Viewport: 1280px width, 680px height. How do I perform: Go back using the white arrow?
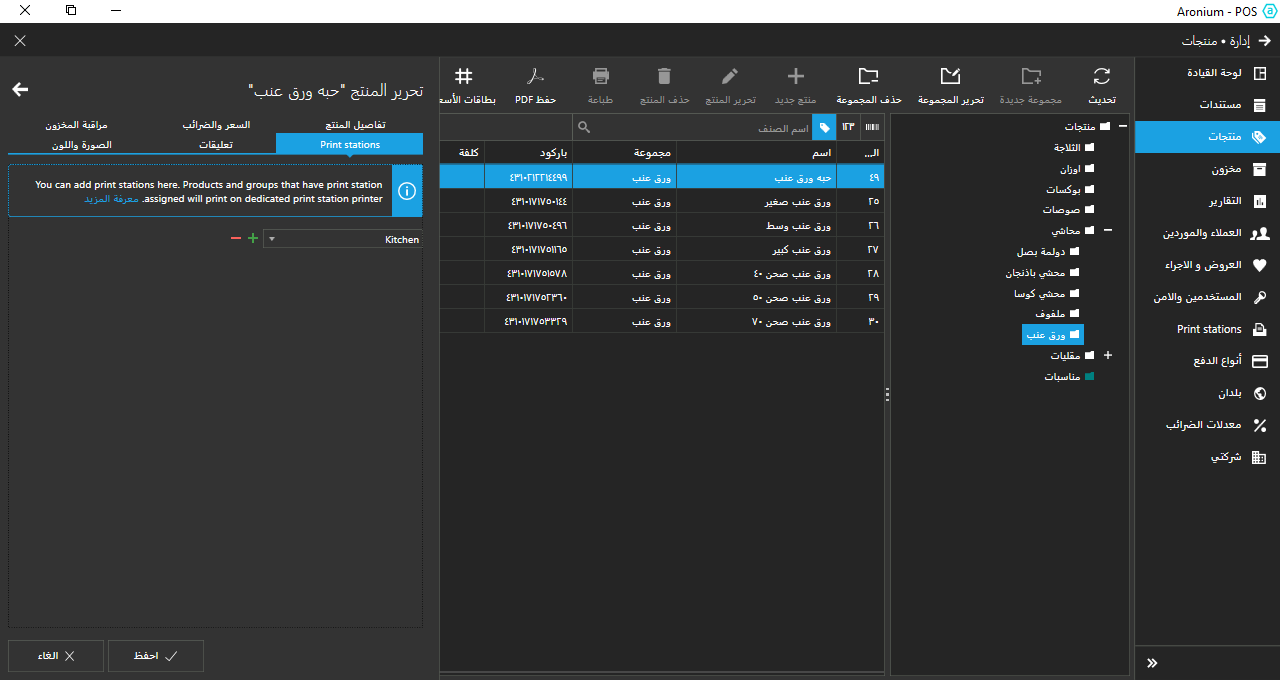click(20, 90)
